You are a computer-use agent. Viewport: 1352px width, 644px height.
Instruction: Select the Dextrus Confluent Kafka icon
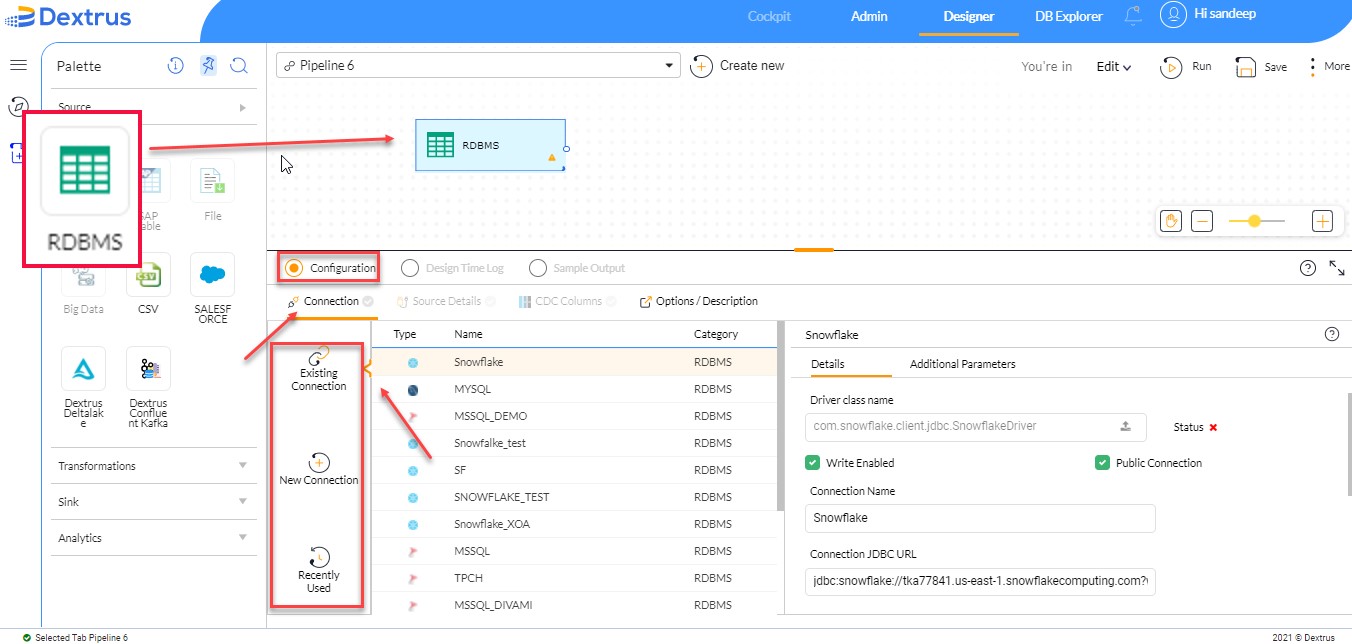(148, 369)
